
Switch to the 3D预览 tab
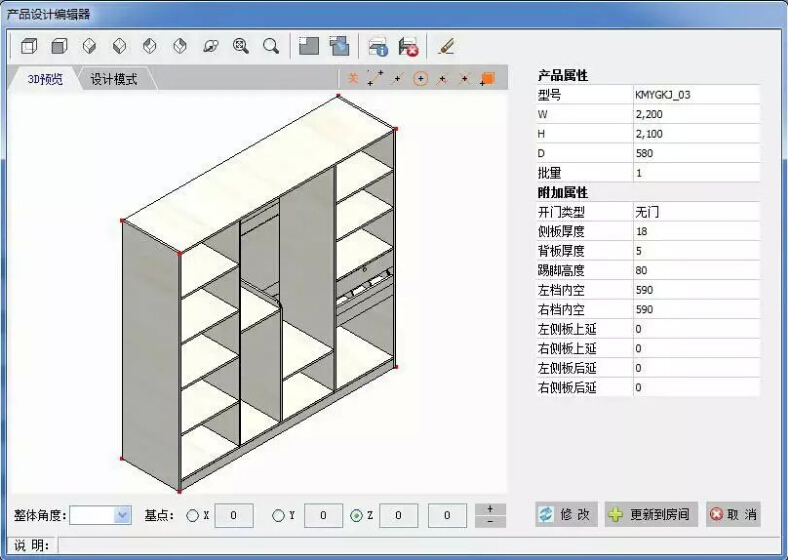(x=44, y=79)
